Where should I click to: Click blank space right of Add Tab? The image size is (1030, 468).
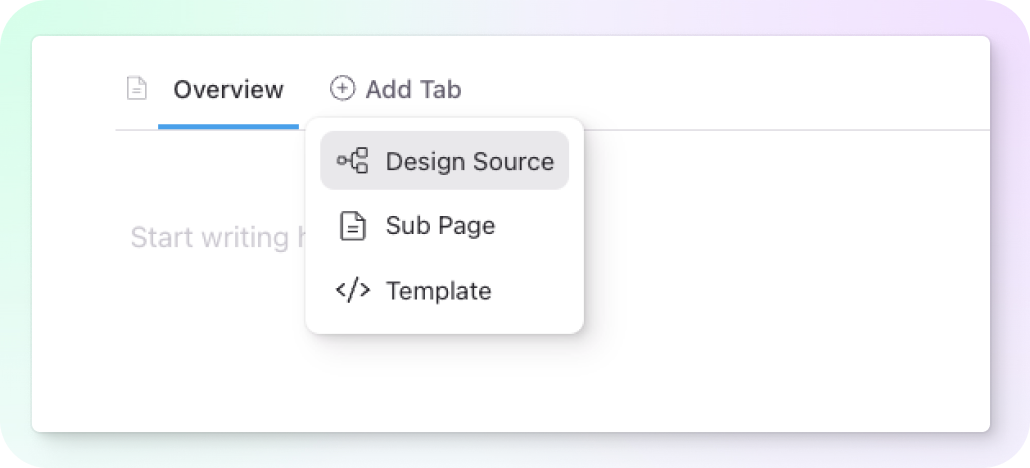coord(723,89)
